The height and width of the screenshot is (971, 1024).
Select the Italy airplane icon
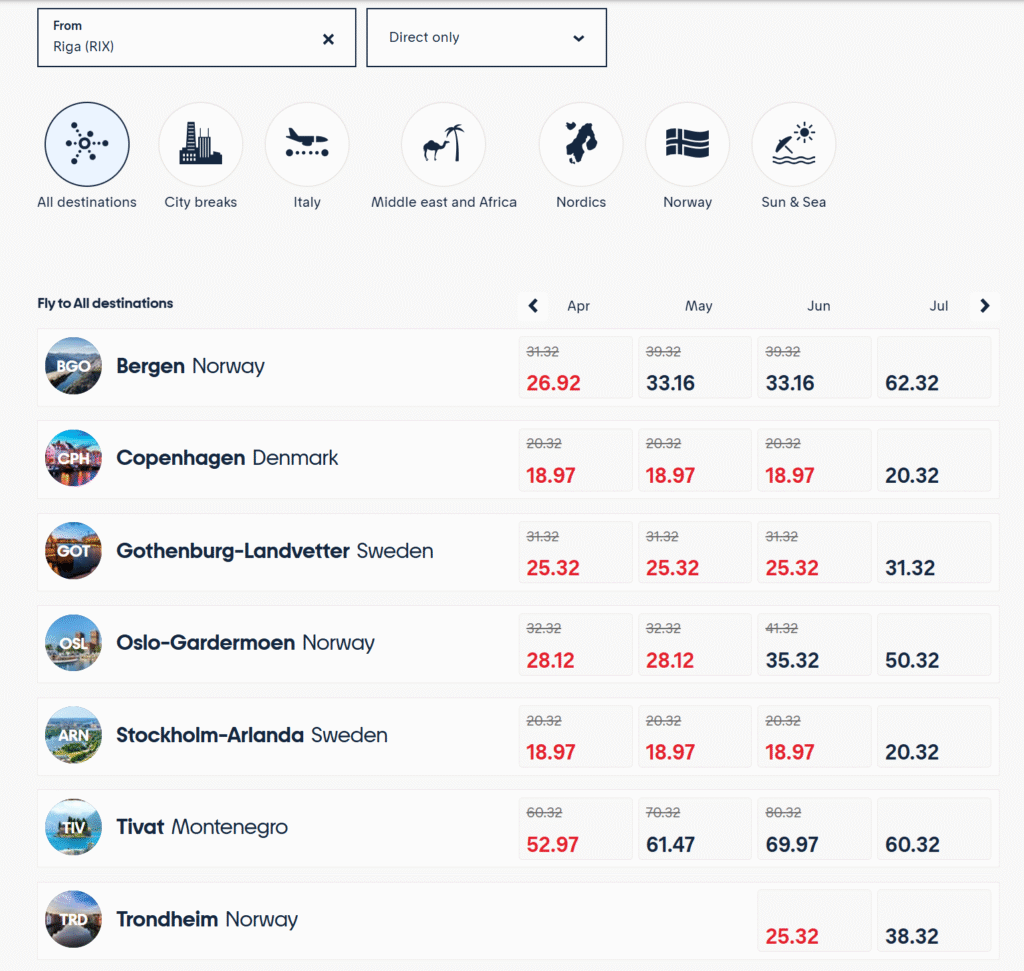pyautogui.click(x=307, y=145)
